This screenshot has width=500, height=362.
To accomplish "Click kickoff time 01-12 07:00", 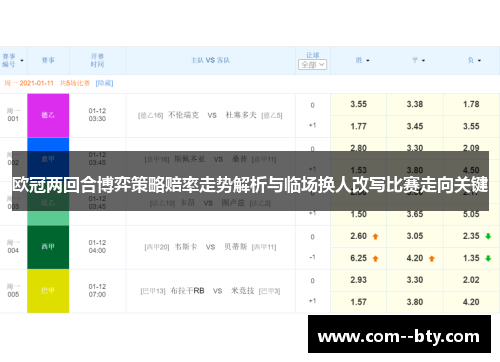I will coord(97,291).
